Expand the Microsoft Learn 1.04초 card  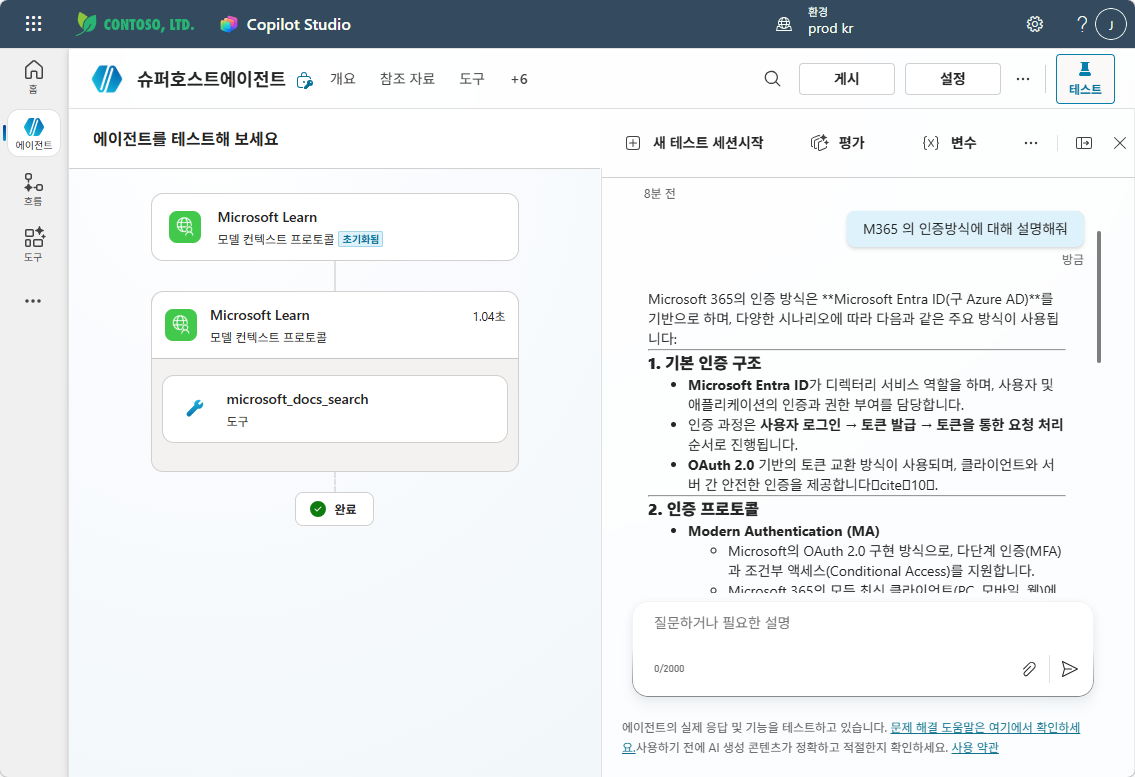tap(334, 325)
